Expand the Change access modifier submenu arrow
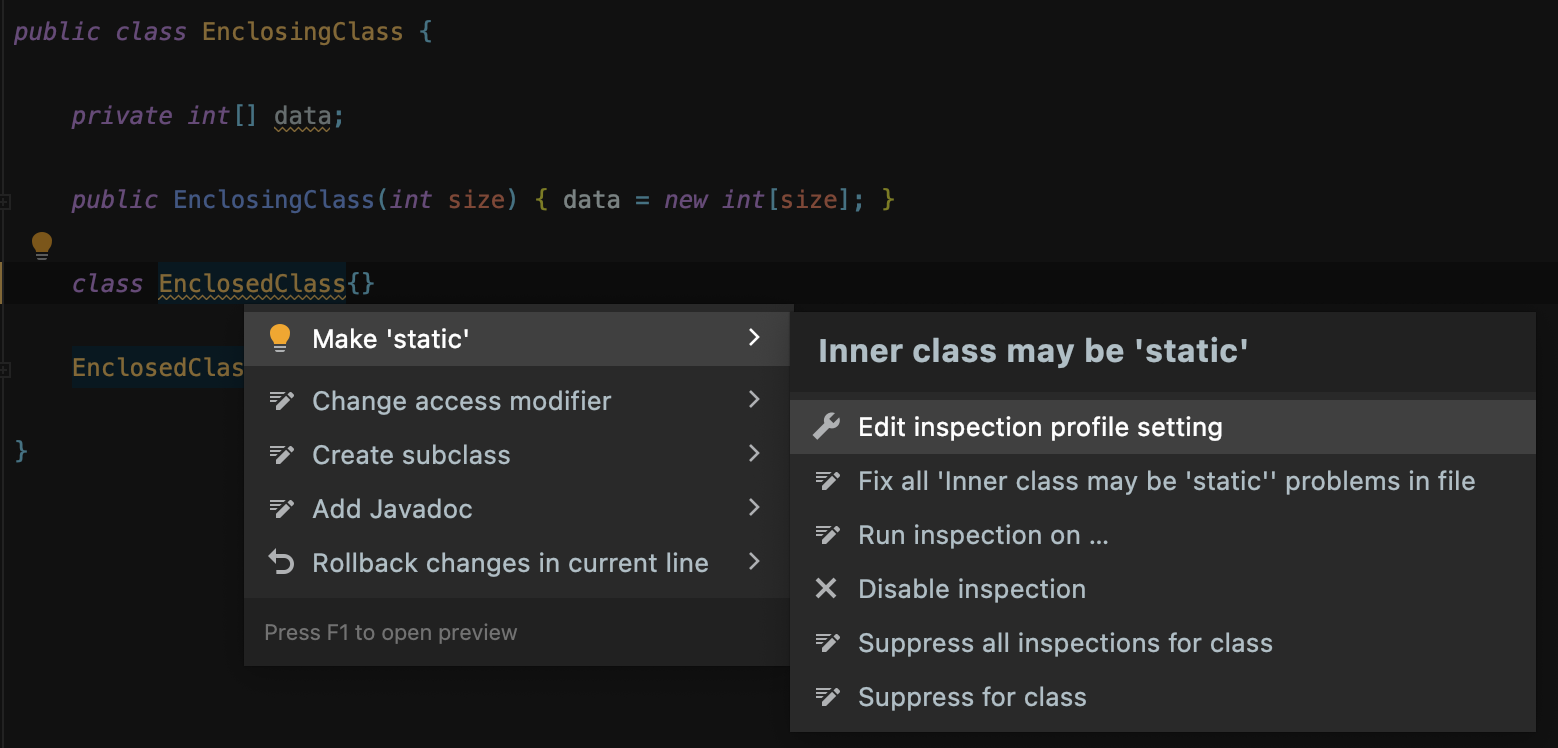 point(755,400)
